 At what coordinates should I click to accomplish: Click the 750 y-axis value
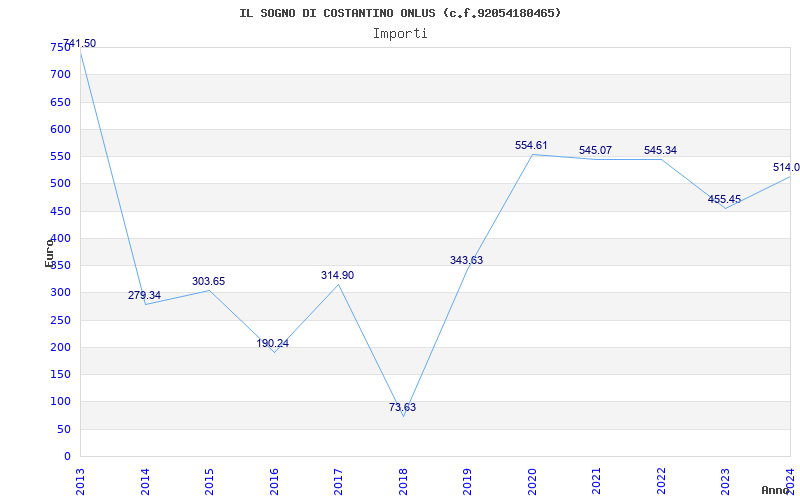(x=60, y=47)
